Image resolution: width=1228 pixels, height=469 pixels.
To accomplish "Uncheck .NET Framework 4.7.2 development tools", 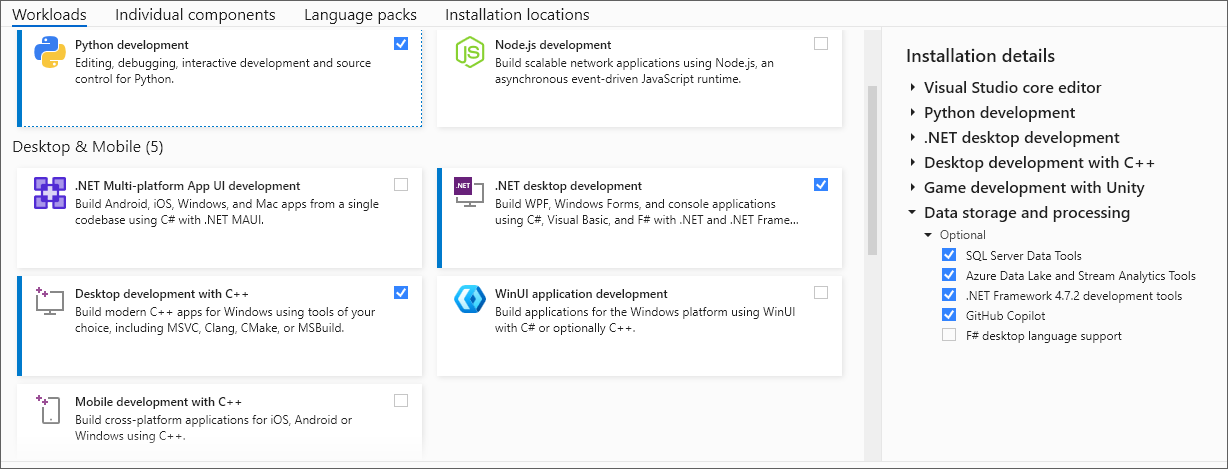I will point(949,296).
